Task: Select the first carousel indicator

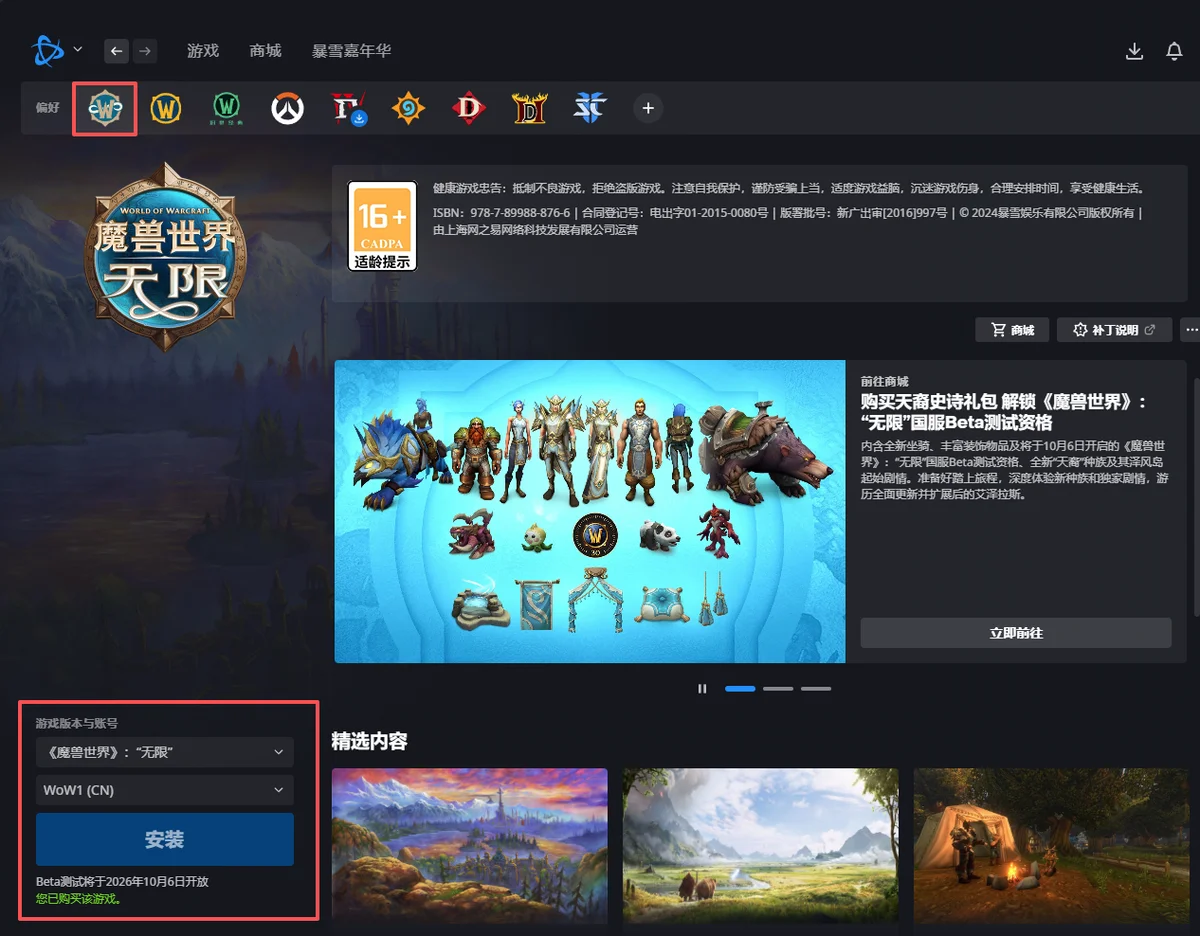Action: [x=740, y=688]
